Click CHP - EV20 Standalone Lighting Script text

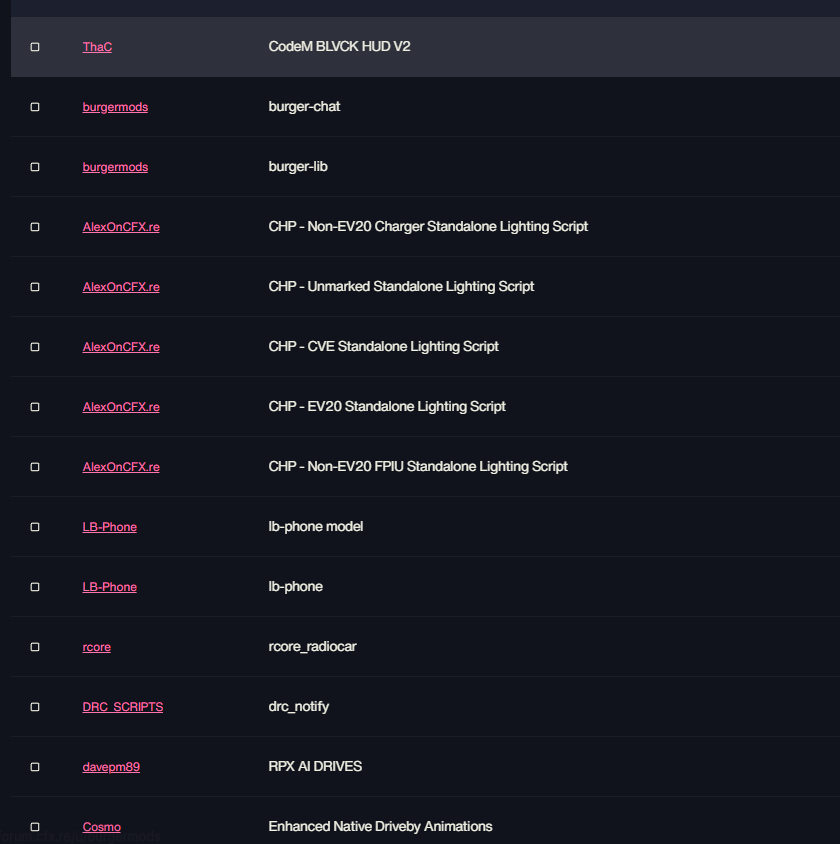click(x=387, y=406)
